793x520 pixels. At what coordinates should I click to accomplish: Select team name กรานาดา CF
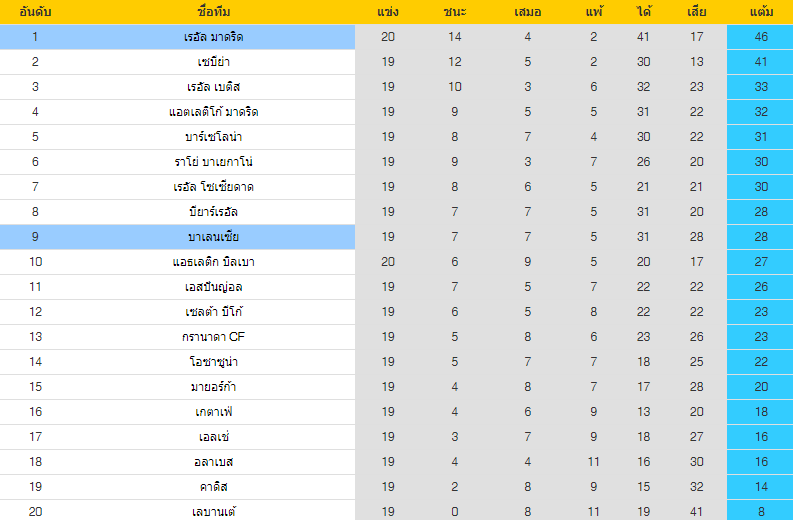pyautogui.click(x=213, y=337)
